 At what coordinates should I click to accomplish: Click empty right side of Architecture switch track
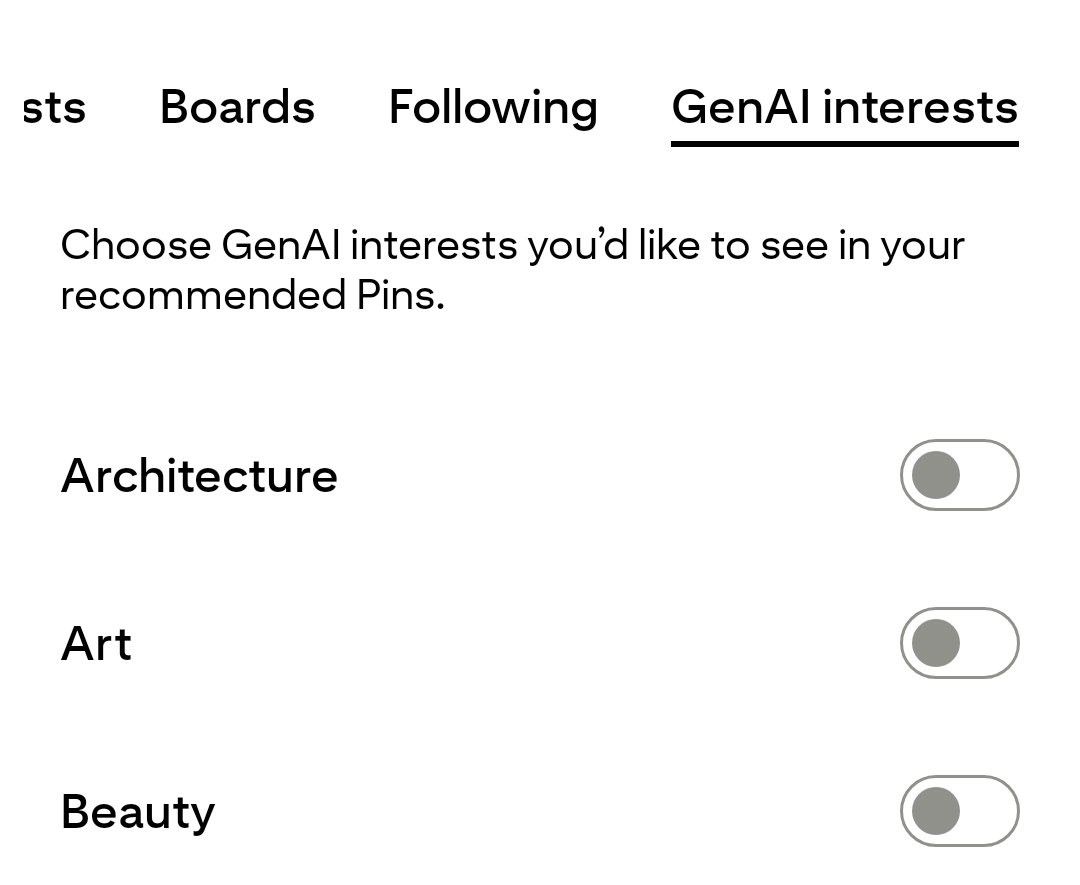992,475
